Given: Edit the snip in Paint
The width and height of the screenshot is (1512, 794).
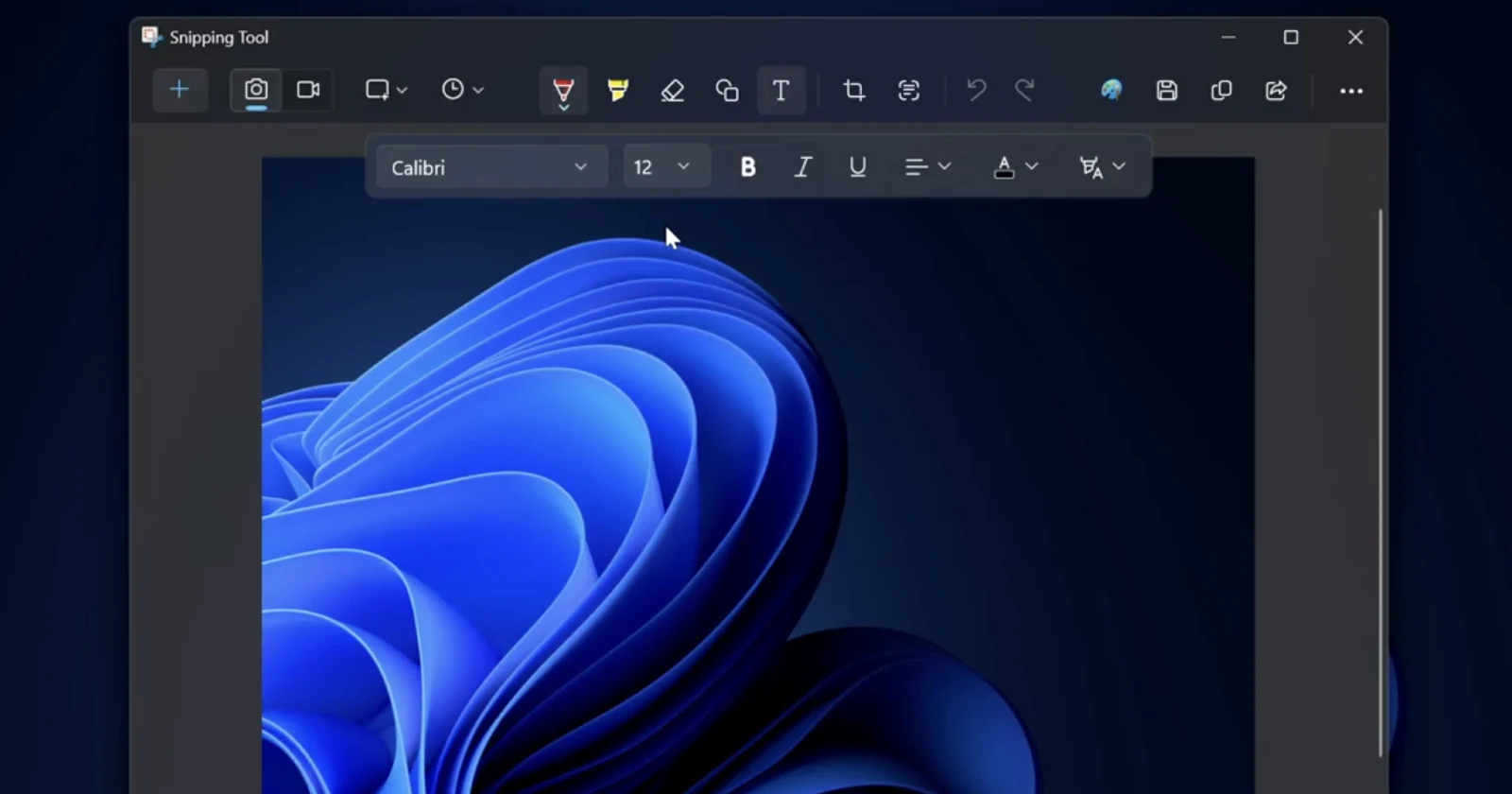Looking at the screenshot, I should (x=1111, y=91).
